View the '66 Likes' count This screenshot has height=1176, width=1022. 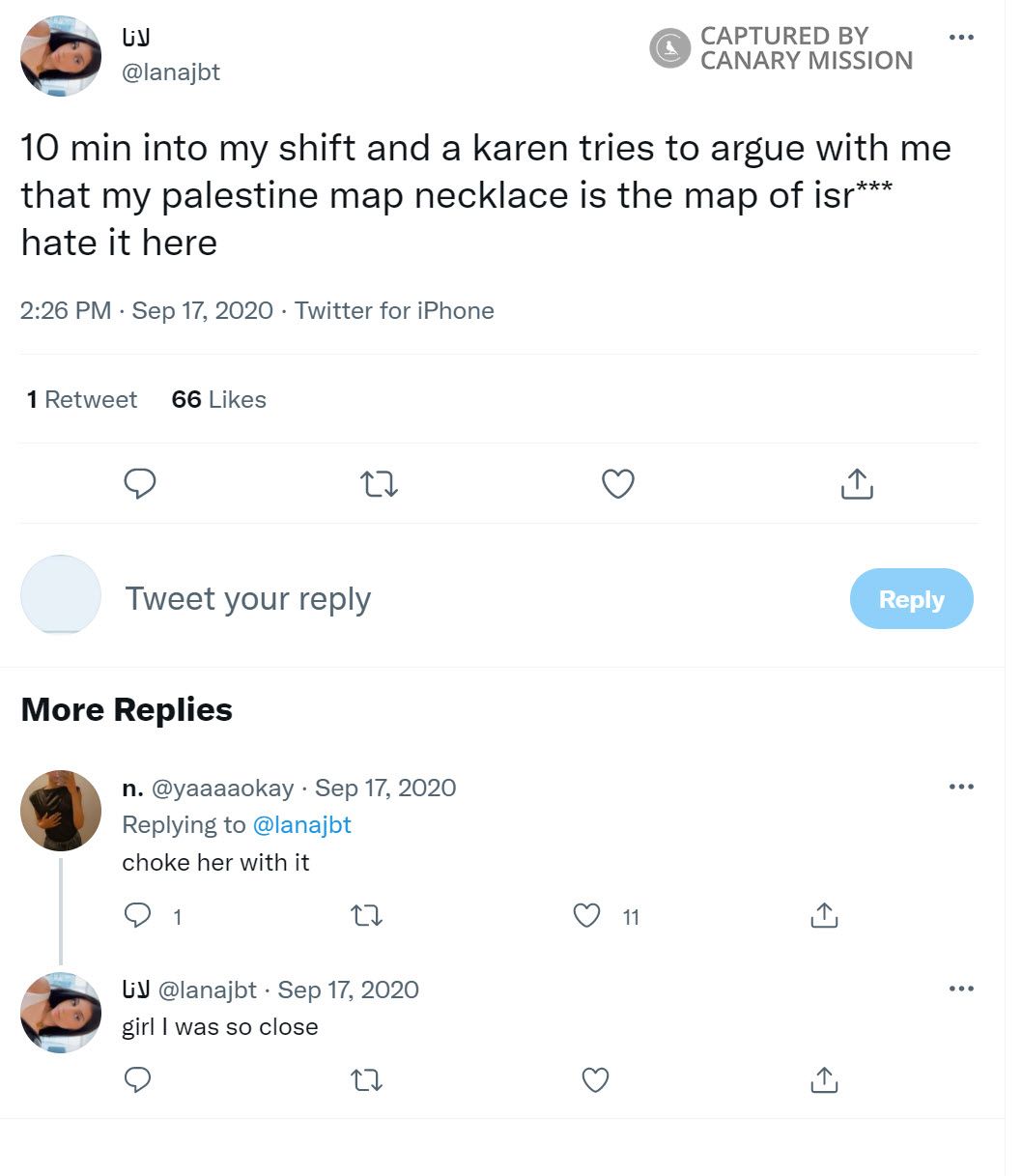click(218, 399)
